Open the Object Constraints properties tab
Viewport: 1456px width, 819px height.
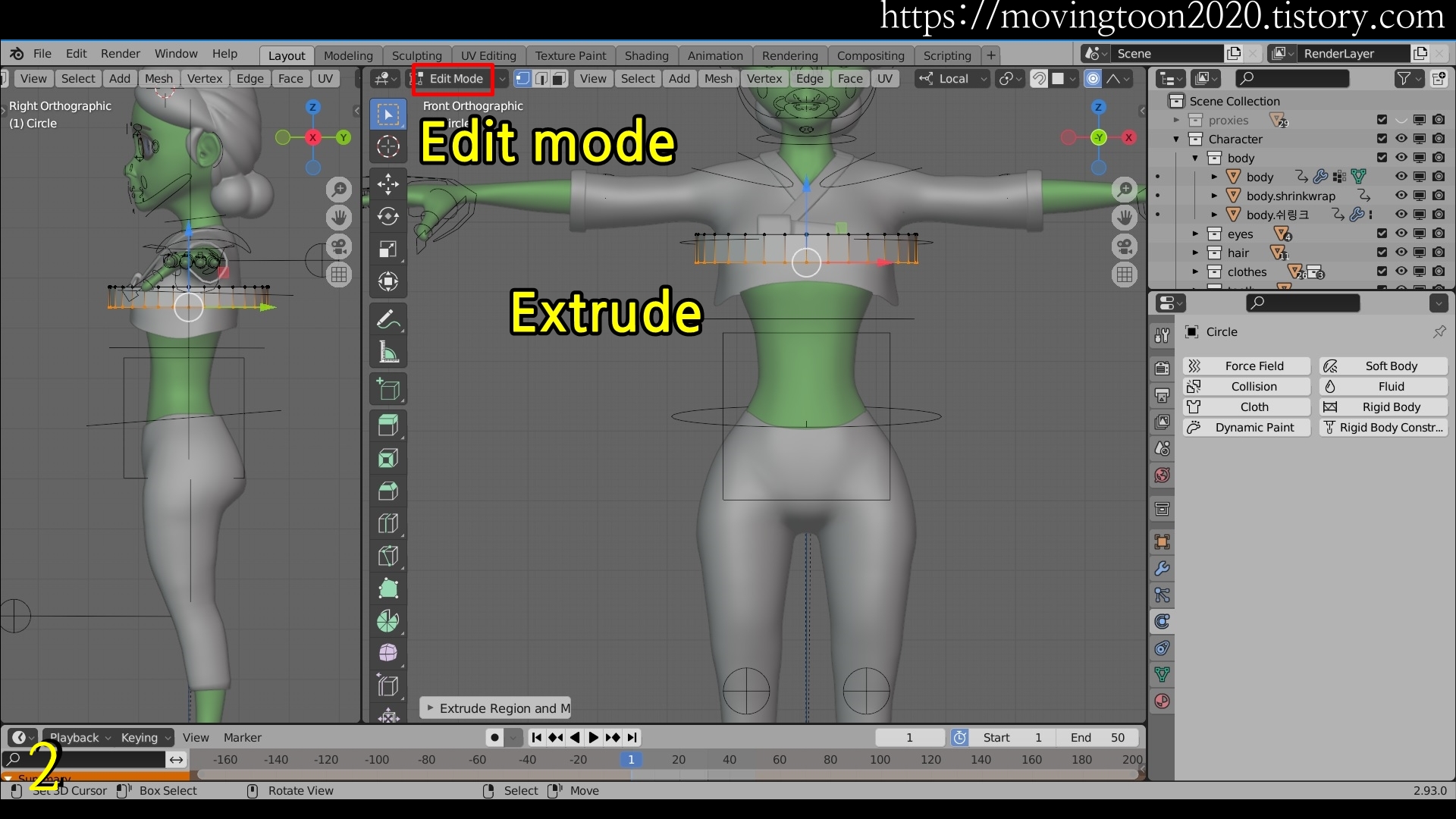click(1162, 648)
